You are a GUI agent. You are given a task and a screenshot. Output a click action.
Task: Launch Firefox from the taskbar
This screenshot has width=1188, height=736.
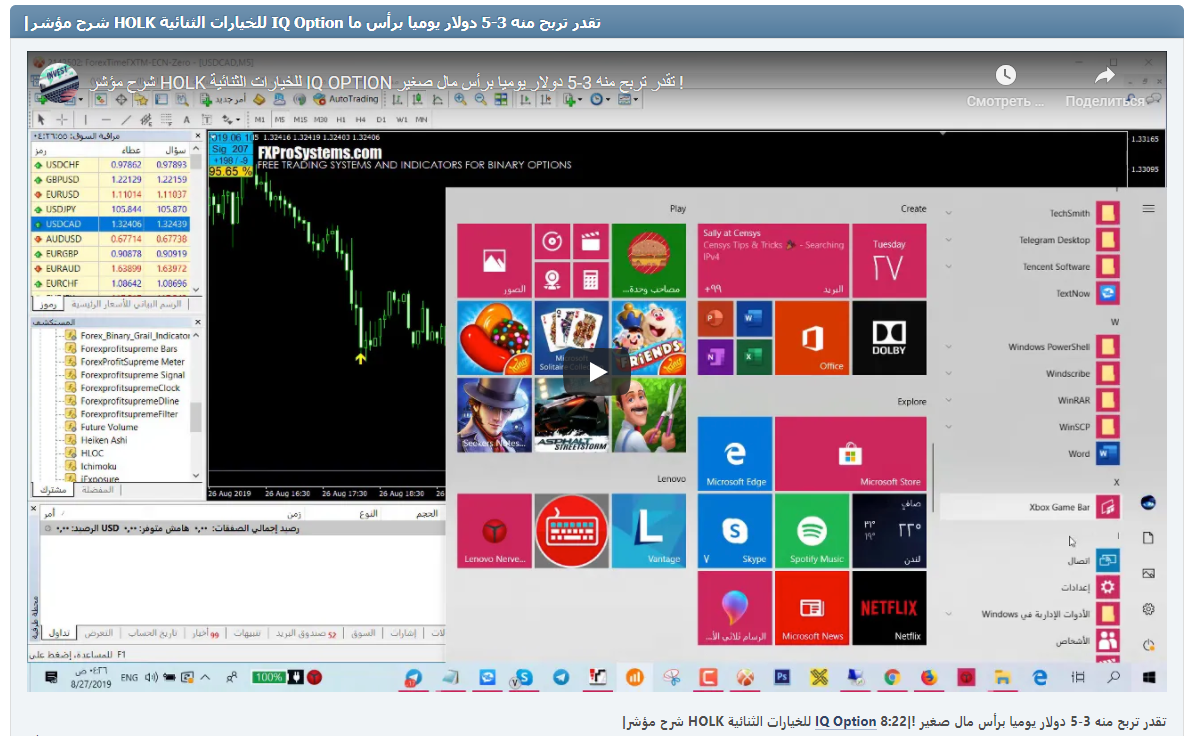pyautogui.click(x=928, y=677)
